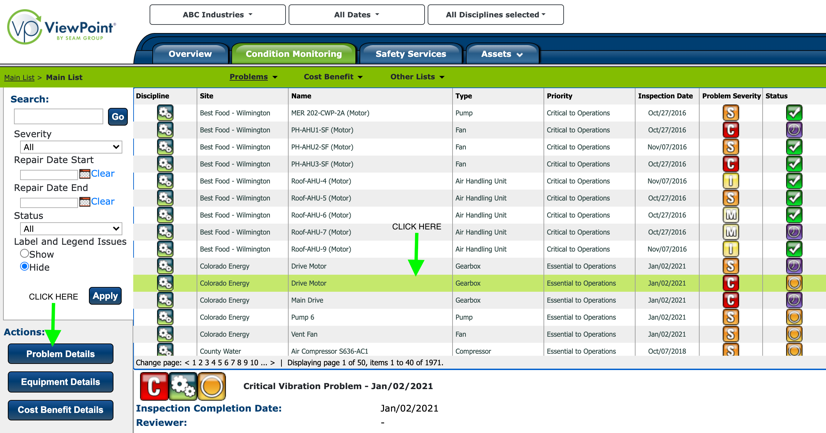Image resolution: width=826 pixels, height=433 pixels.
Task: Click orange status icon for Pump 6
Action: [794, 317]
